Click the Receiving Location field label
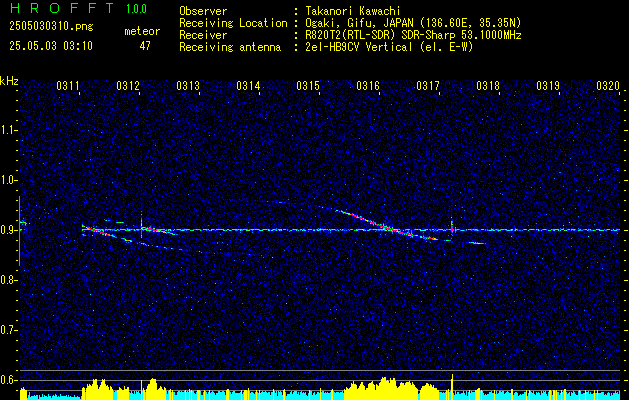This screenshot has height=400, width=629. [233, 23]
